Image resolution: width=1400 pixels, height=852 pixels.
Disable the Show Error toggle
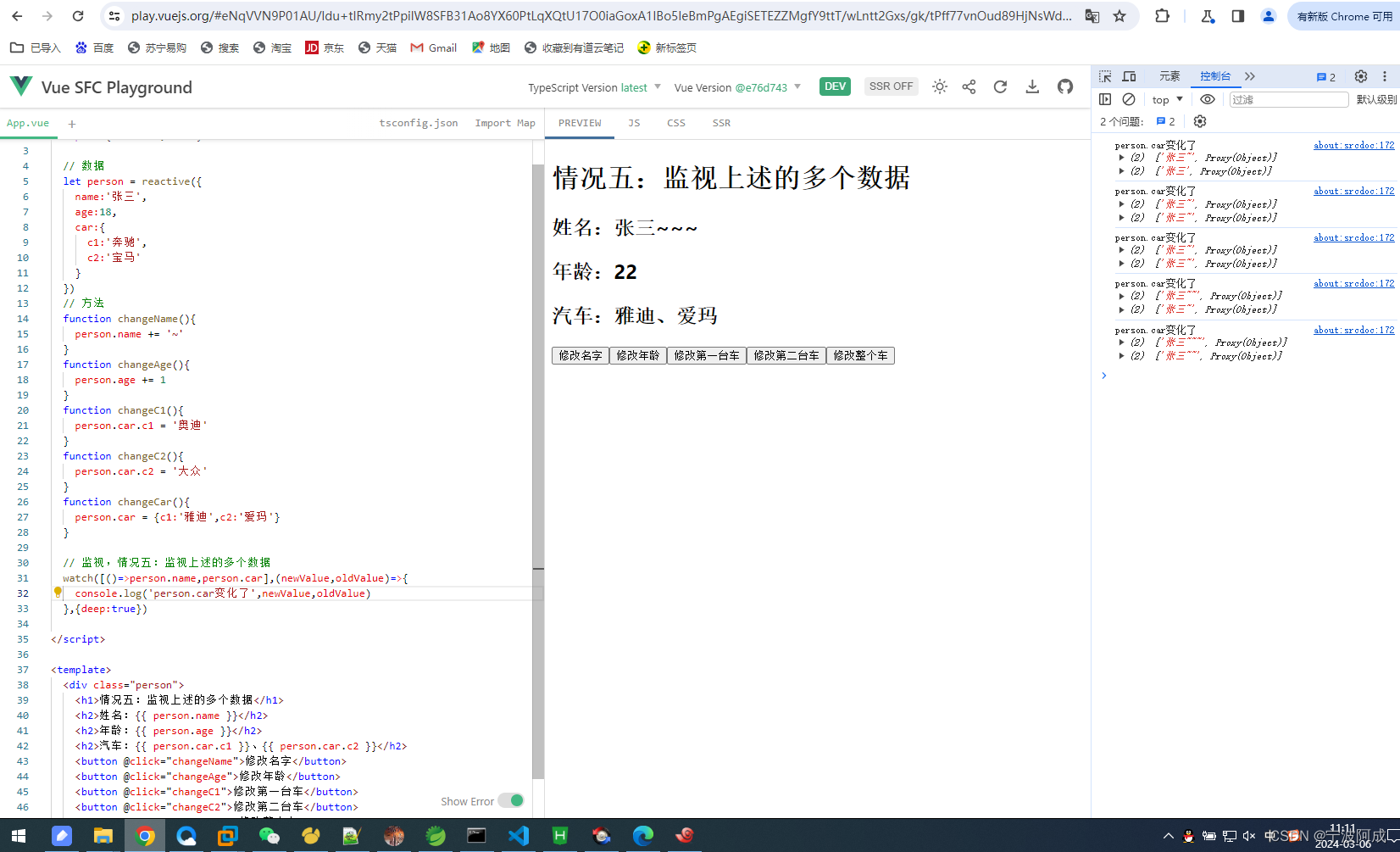coord(511,800)
